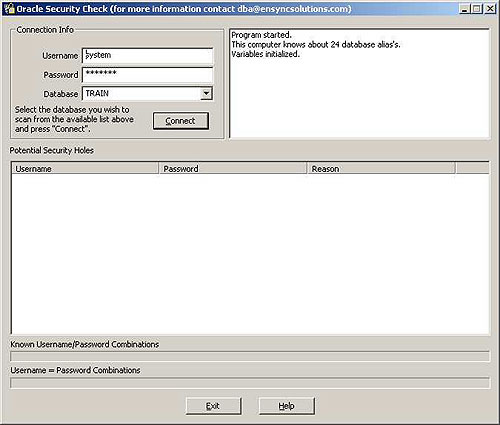Minimize the Oracle Security Check window
This screenshot has width=500, height=425.
[464, 9]
